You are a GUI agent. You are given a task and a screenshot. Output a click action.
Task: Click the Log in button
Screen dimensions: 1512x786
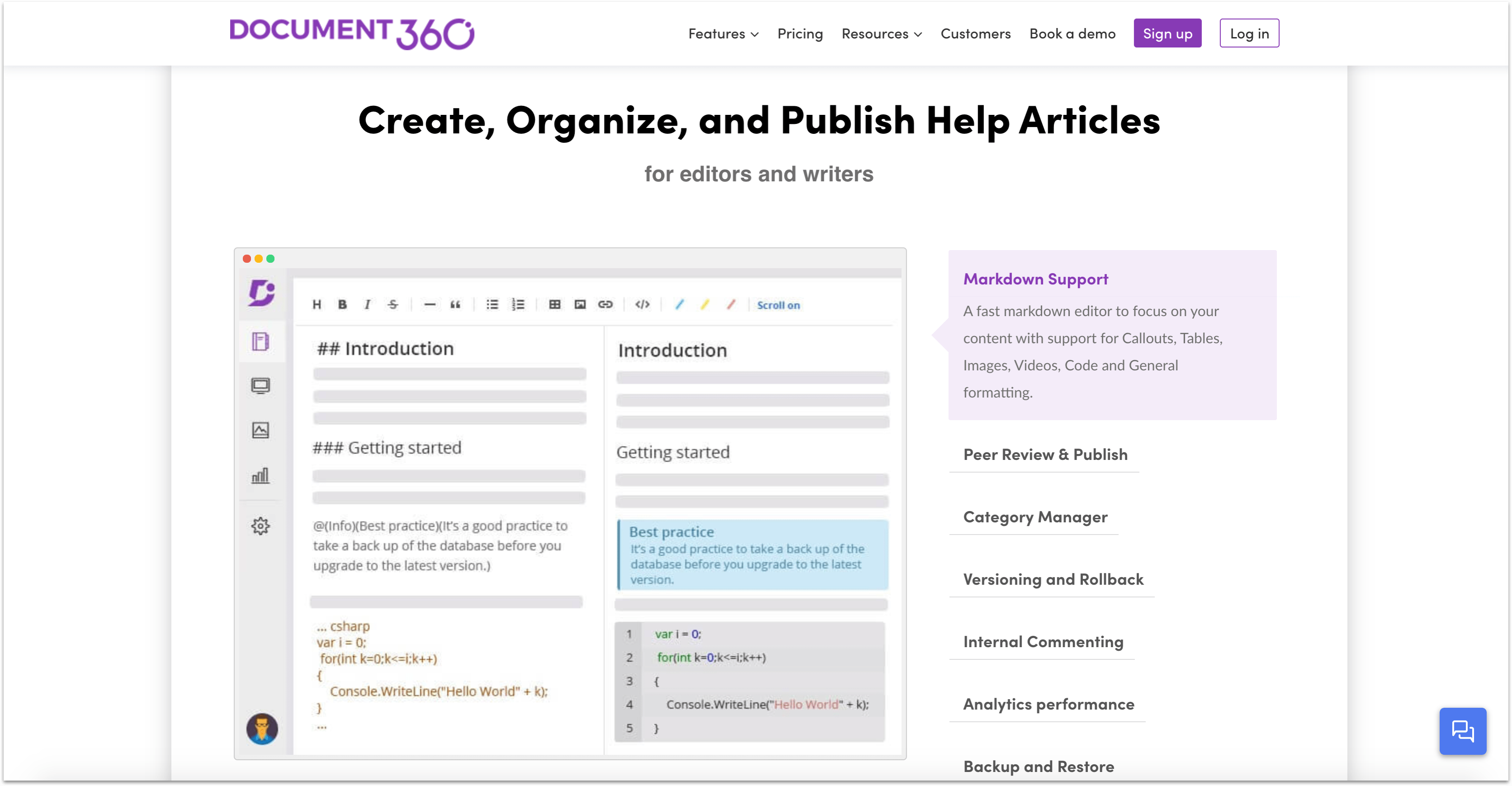[1249, 33]
